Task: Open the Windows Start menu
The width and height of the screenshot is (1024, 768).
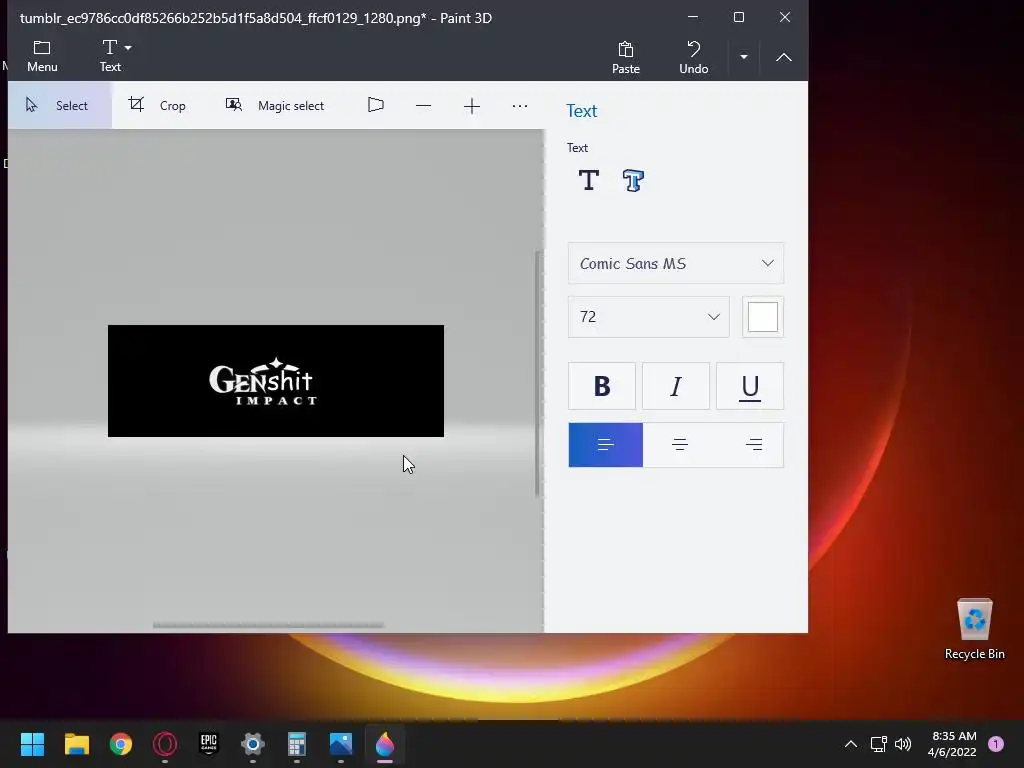Action: tap(32, 744)
